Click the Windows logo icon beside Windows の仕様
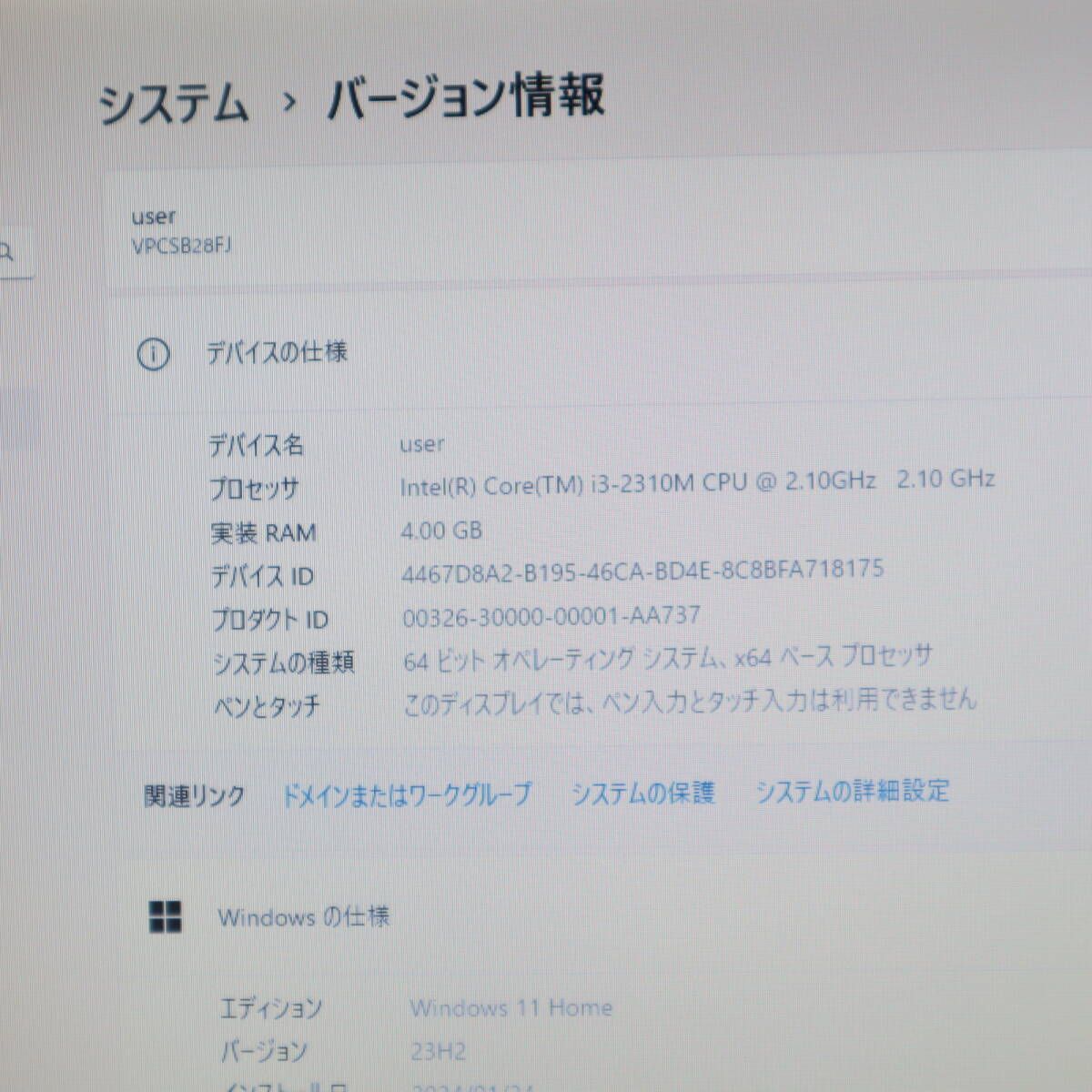Screen dimensions: 1092x1092 point(166,917)
